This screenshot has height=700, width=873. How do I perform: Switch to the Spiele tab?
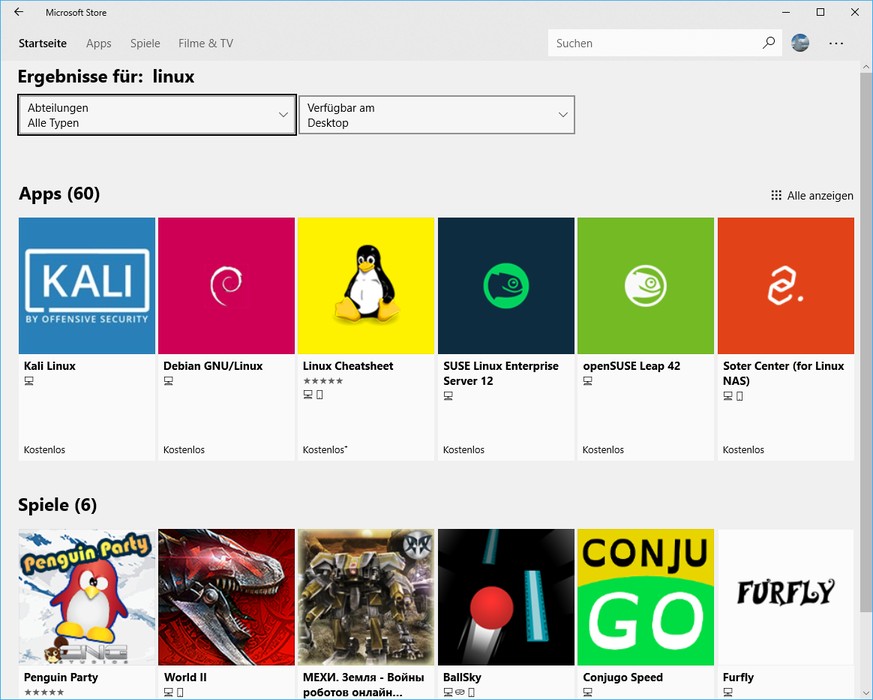(145, 43)
